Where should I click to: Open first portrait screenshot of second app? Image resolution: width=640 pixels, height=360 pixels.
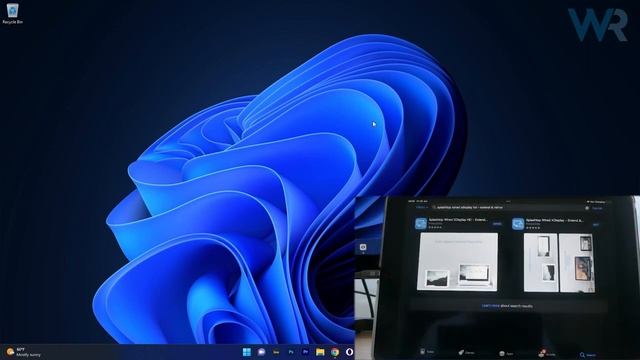click(541, 262)
